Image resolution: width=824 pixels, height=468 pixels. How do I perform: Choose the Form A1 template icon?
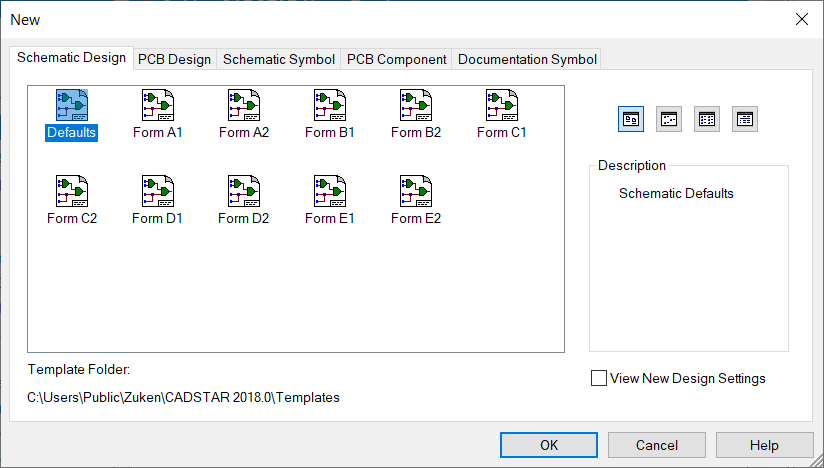pyautogui.click(x=158, y=105)
